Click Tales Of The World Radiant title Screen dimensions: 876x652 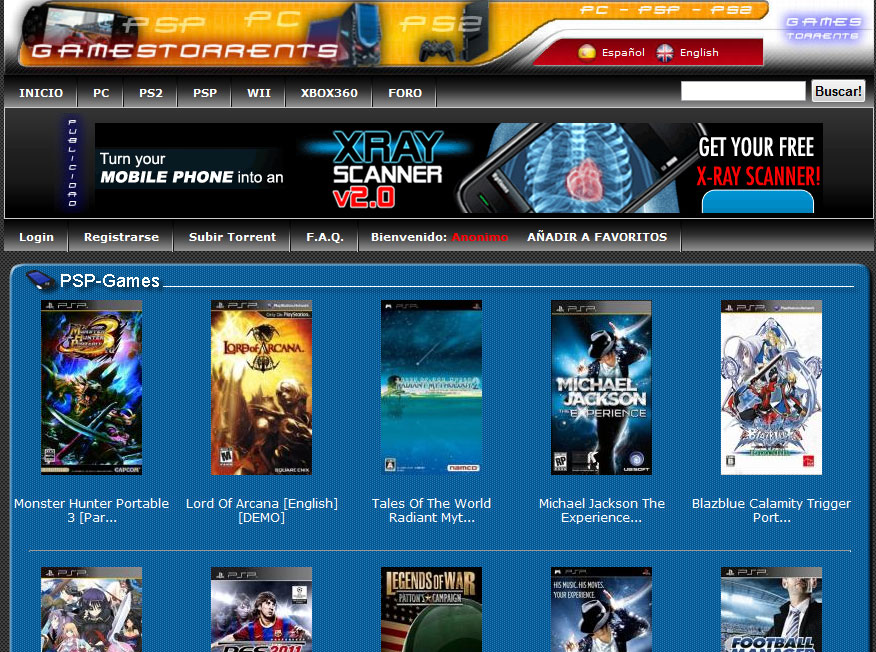pos(431,510)
